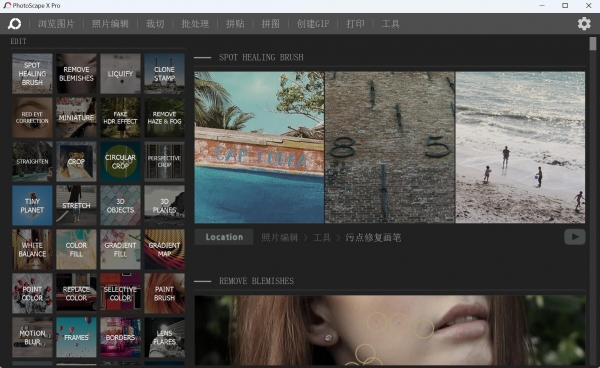The image size is (600, 368).
Task: Open the Lens Flares tile
Action: [164, 337]
